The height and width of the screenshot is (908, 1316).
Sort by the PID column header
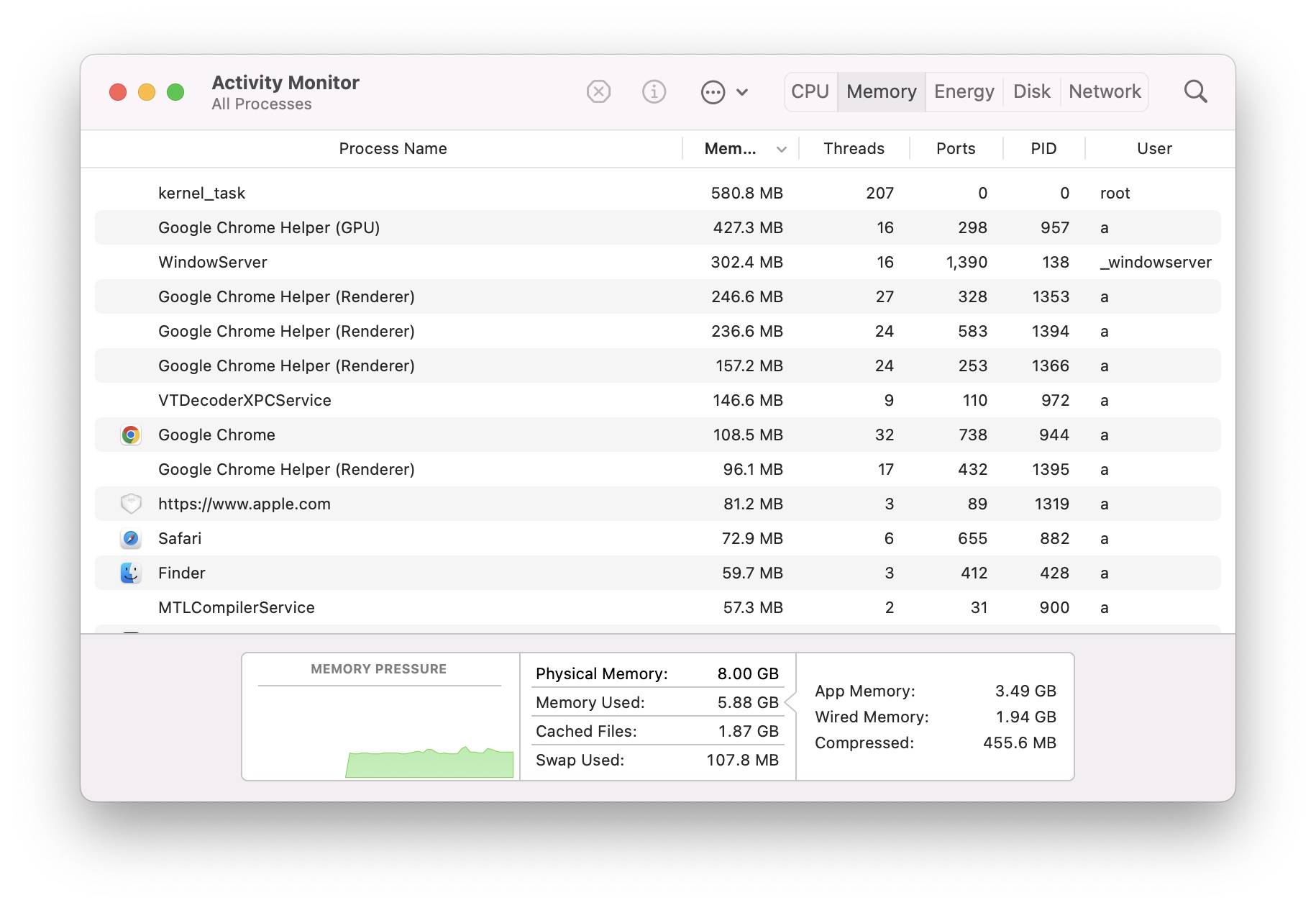pos(1043,149)
